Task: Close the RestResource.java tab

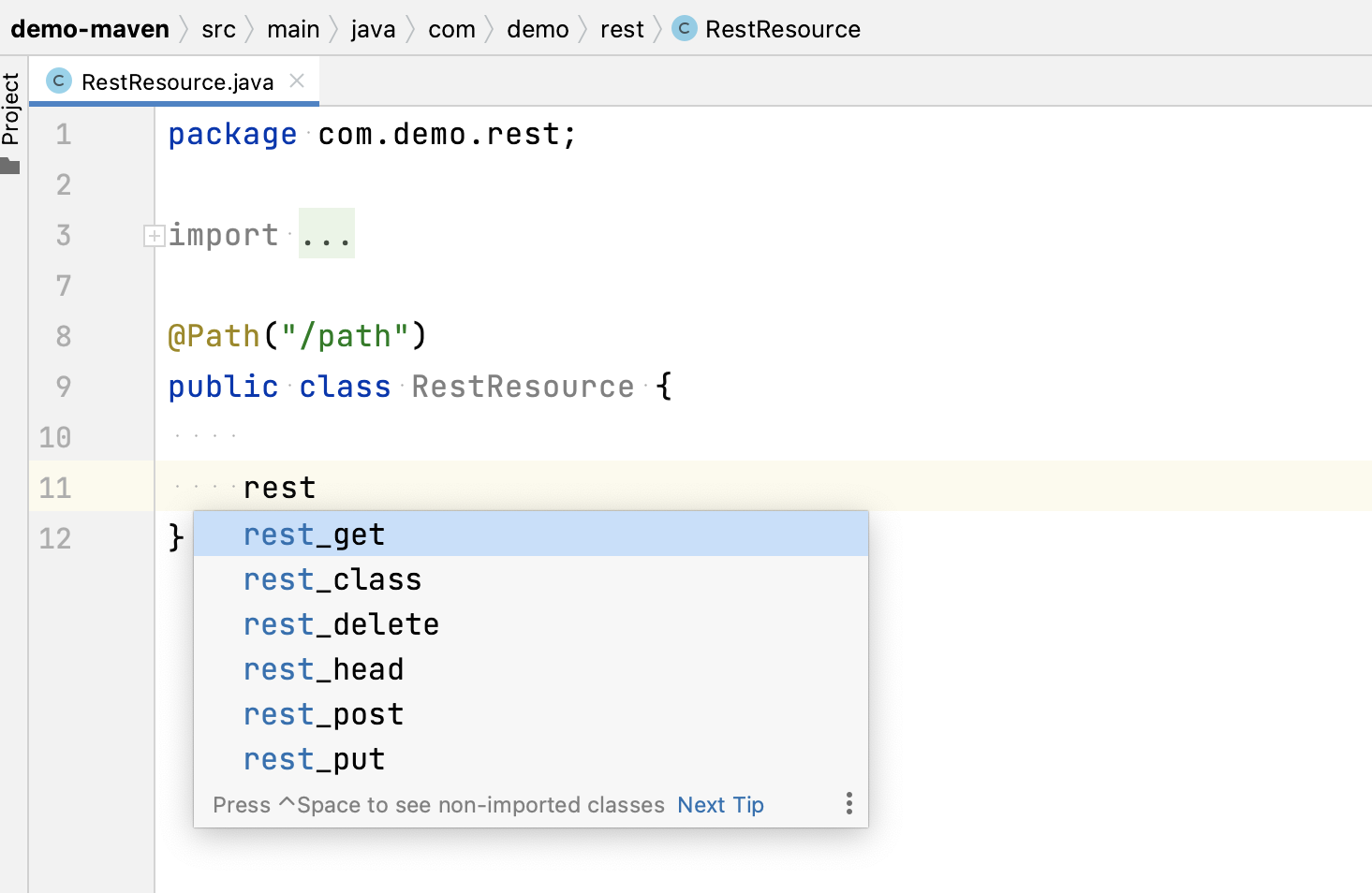Action: [297, 81]
